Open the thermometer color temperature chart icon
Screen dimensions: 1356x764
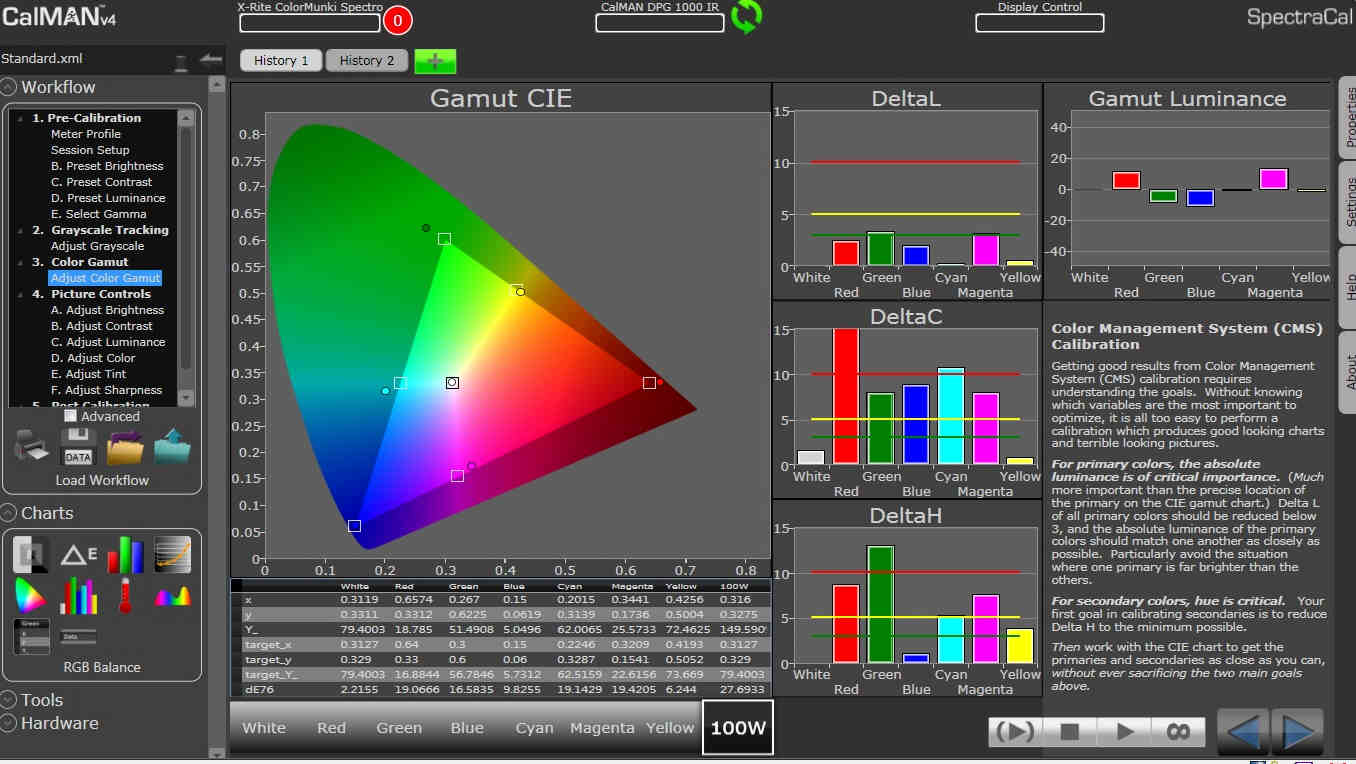click(125, 596)
